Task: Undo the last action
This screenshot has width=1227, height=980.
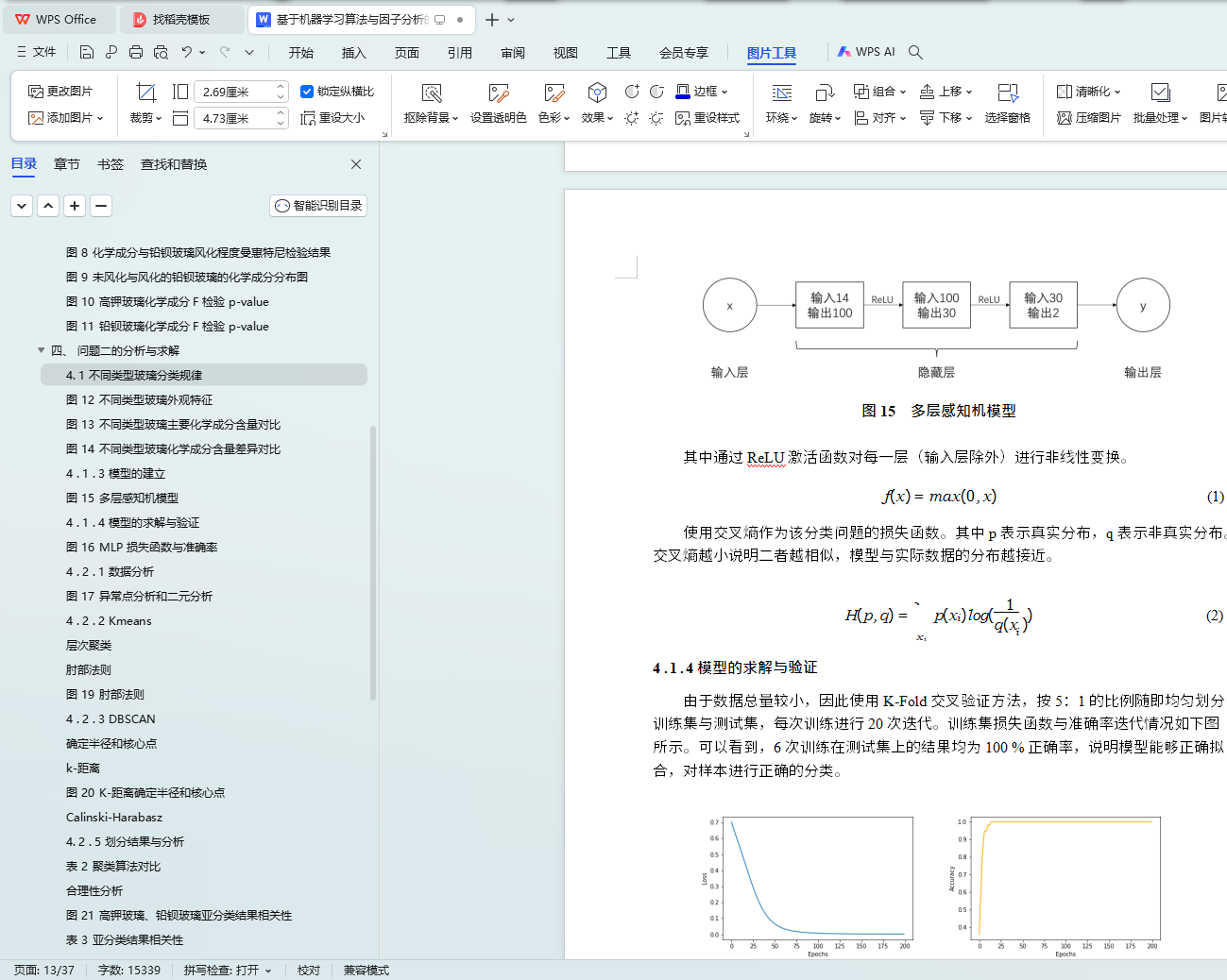Action: [186, 53]
